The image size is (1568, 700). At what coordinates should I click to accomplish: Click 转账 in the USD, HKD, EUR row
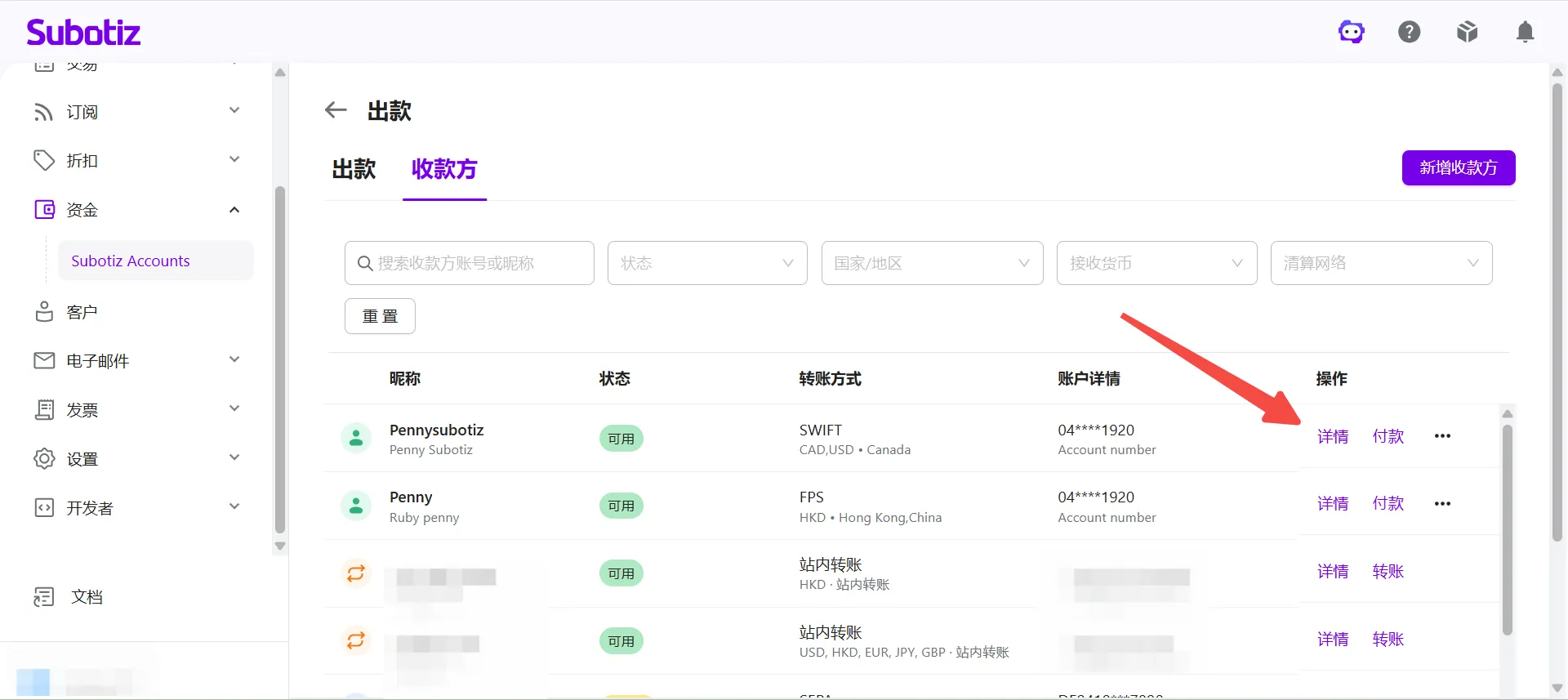tap(1388, 639)
